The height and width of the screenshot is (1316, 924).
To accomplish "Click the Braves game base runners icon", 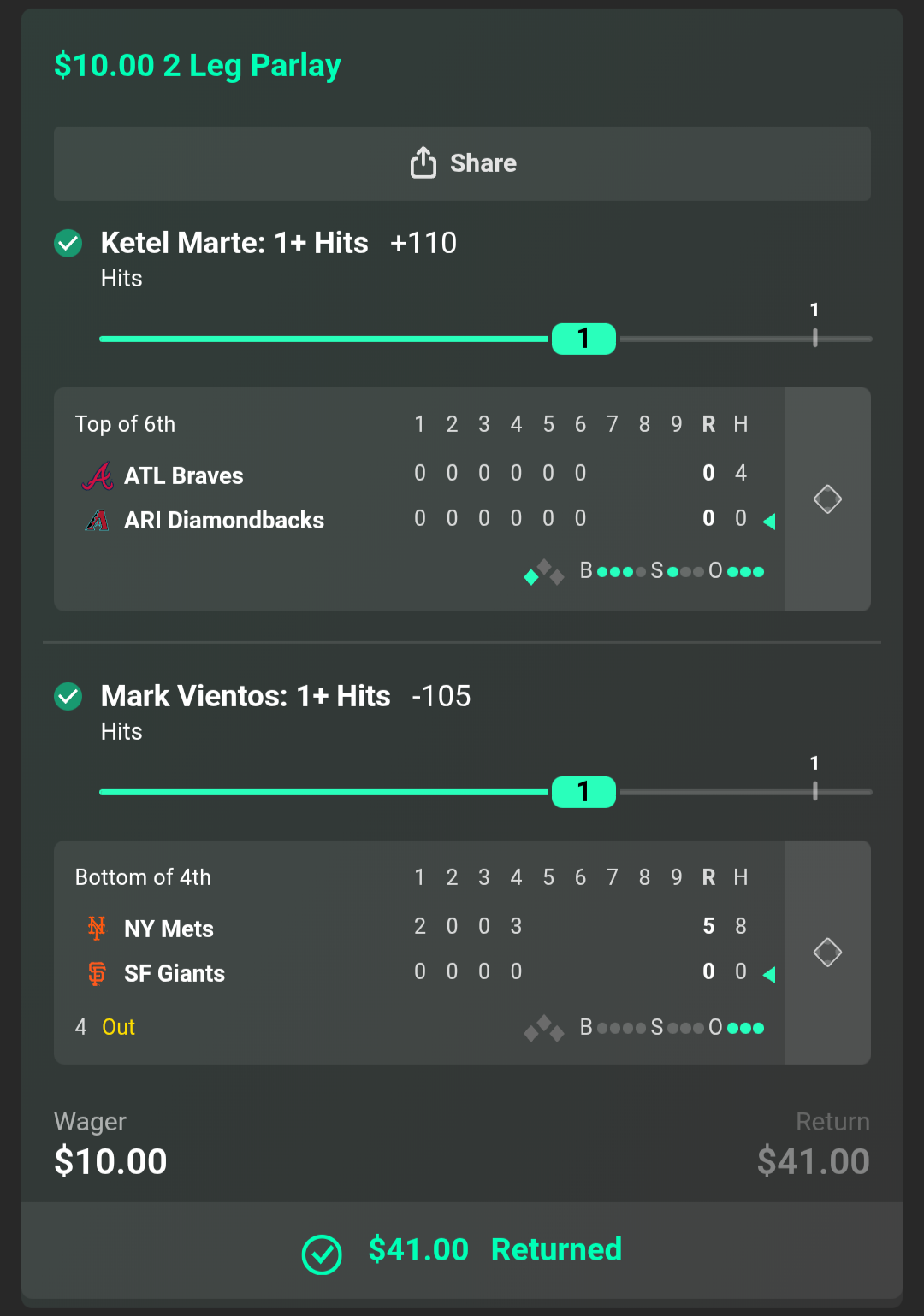I will 544,572.
